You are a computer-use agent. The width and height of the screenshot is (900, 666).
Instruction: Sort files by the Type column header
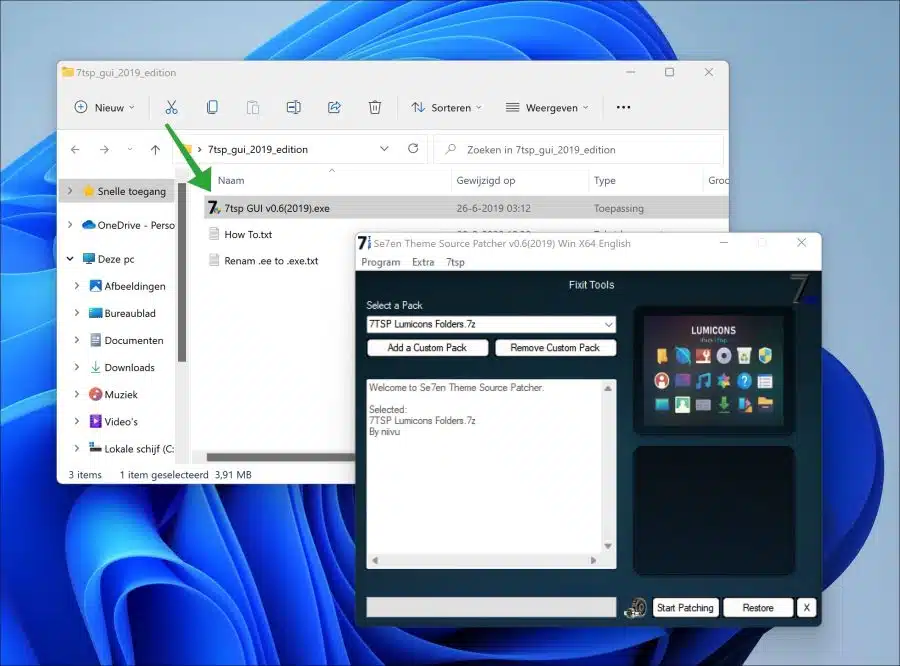coord(604,180)
